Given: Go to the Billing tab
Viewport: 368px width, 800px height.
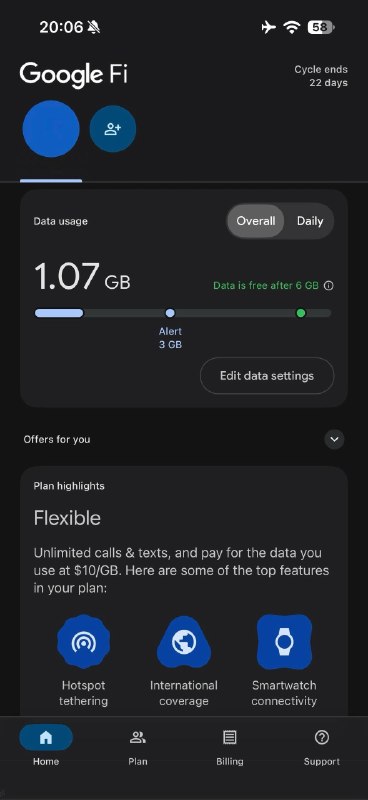Looking at the screenshot, I should pos(230,744).
